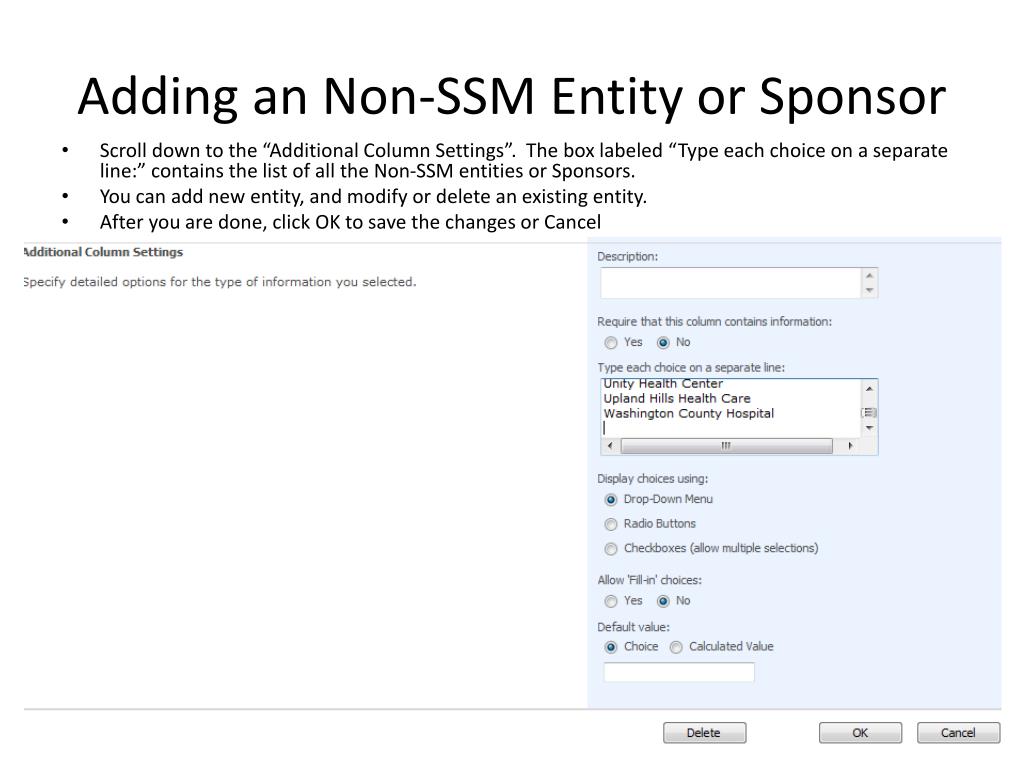Click the Description text box
The height and width of the screenshot is (768, 1024).
(730, 283)
